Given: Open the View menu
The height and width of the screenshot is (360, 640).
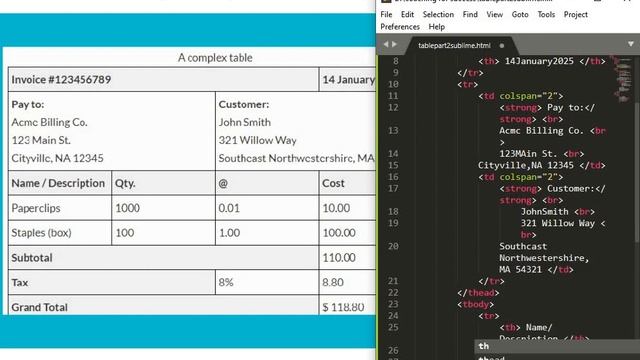Looking at the screenshot, I should tap(495, 14).
